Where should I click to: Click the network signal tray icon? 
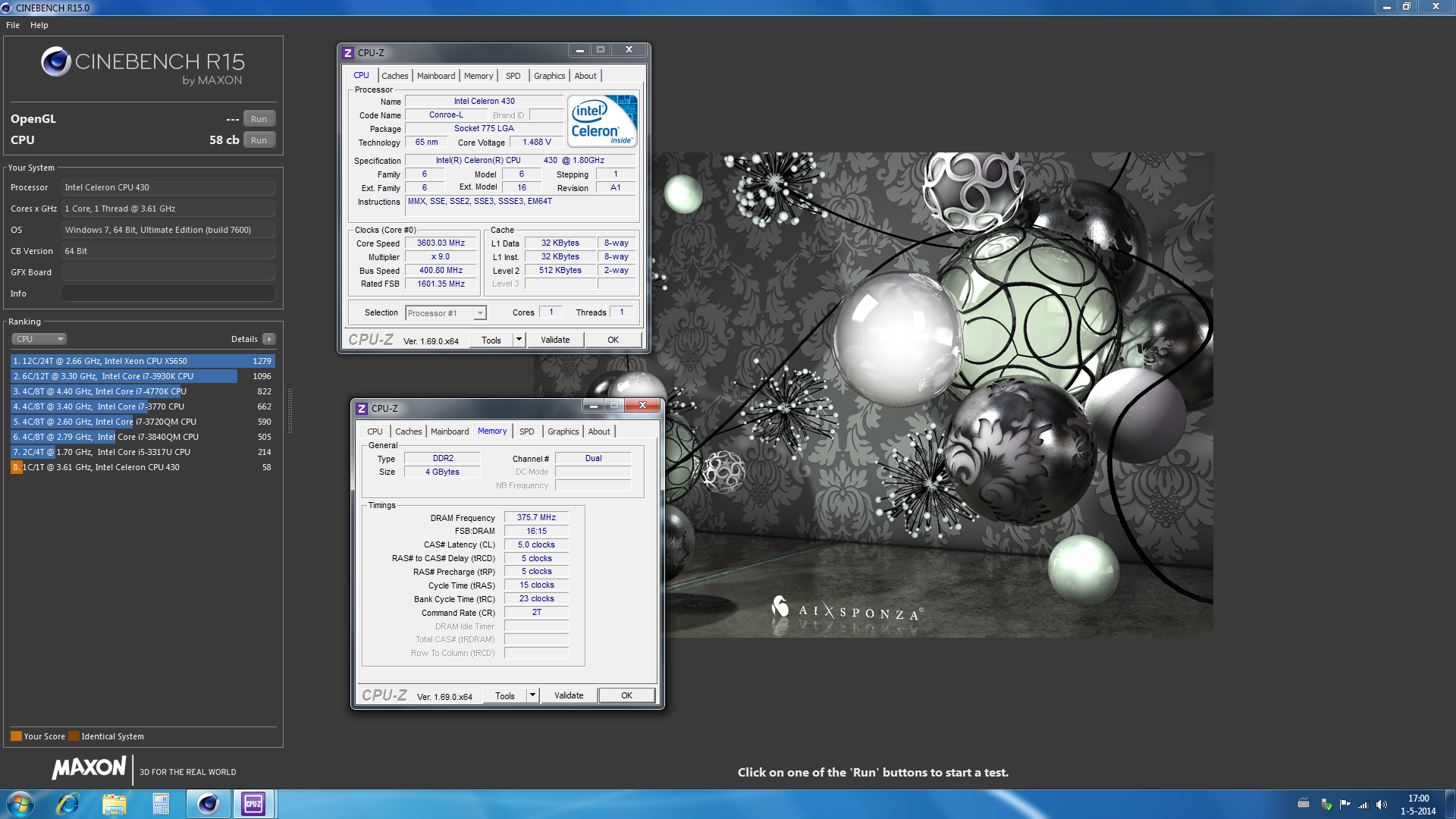[1363, 805]
